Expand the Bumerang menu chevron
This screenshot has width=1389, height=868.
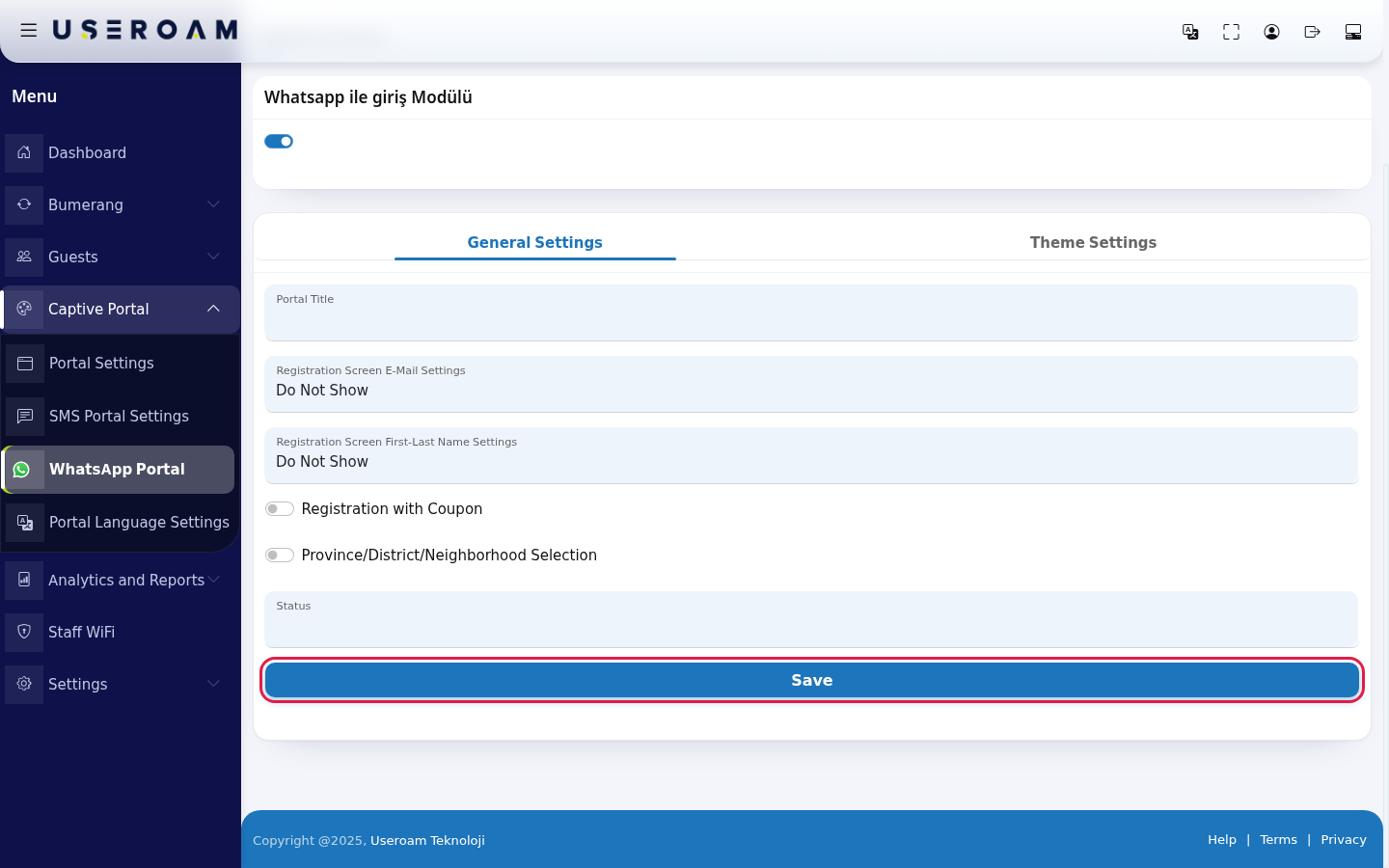(x=214, y=204)
